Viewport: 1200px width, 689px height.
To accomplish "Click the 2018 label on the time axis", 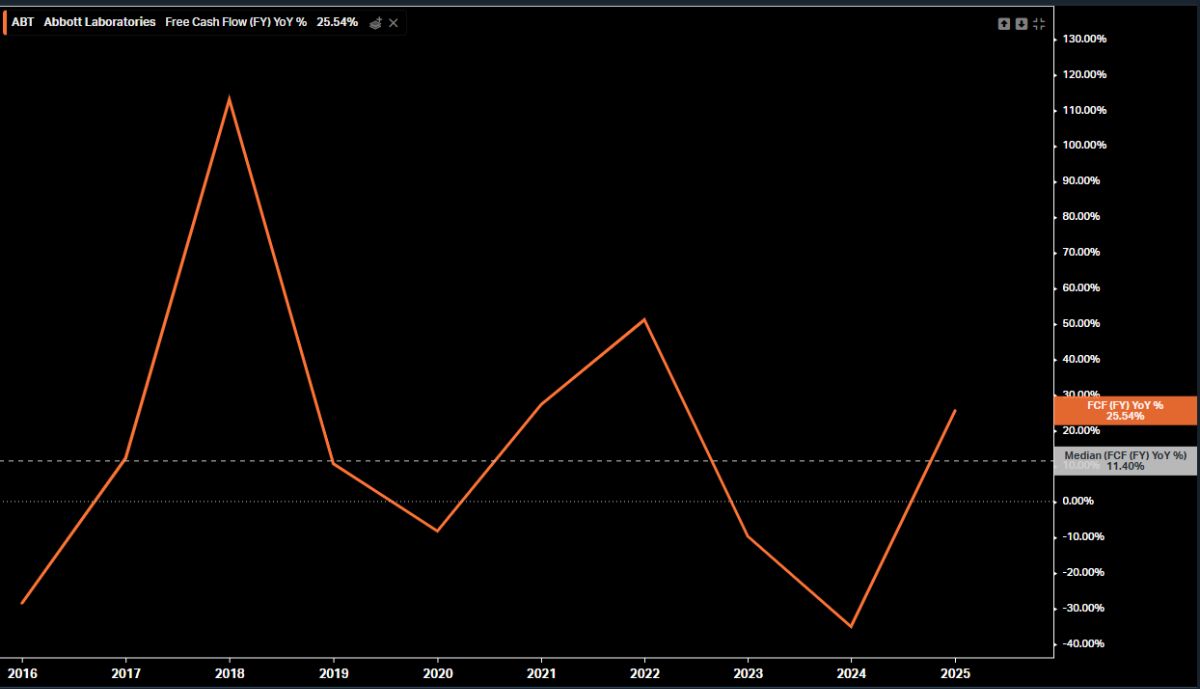I will pos(230,673).
